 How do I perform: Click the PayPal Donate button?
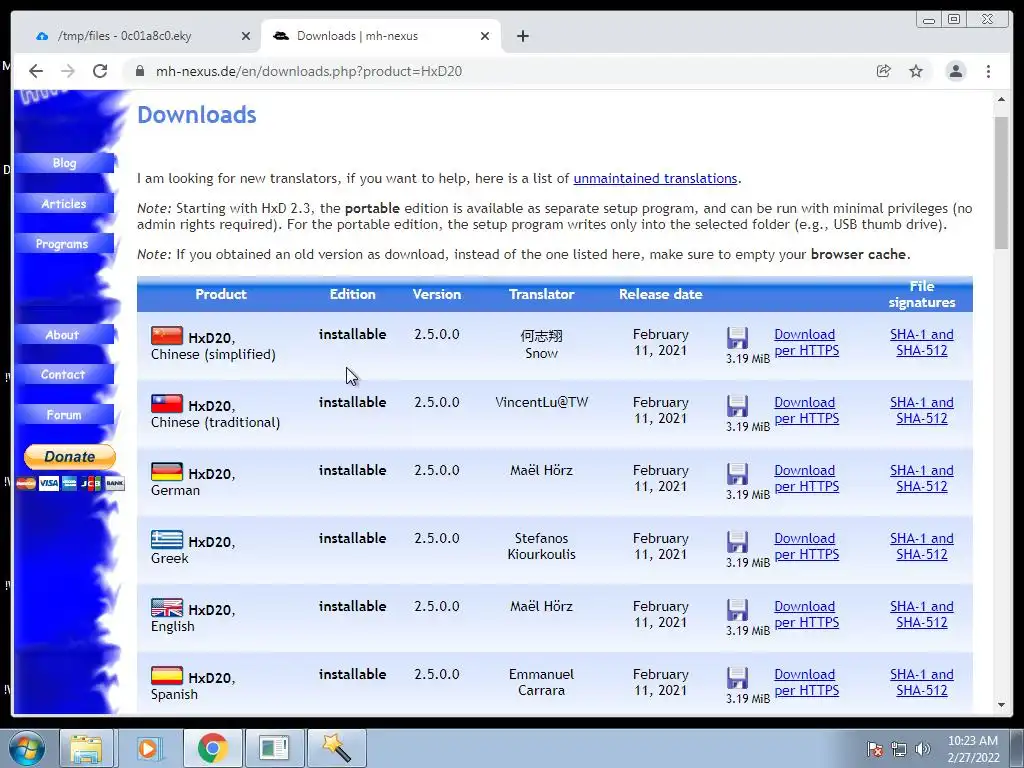pos(70,456)
